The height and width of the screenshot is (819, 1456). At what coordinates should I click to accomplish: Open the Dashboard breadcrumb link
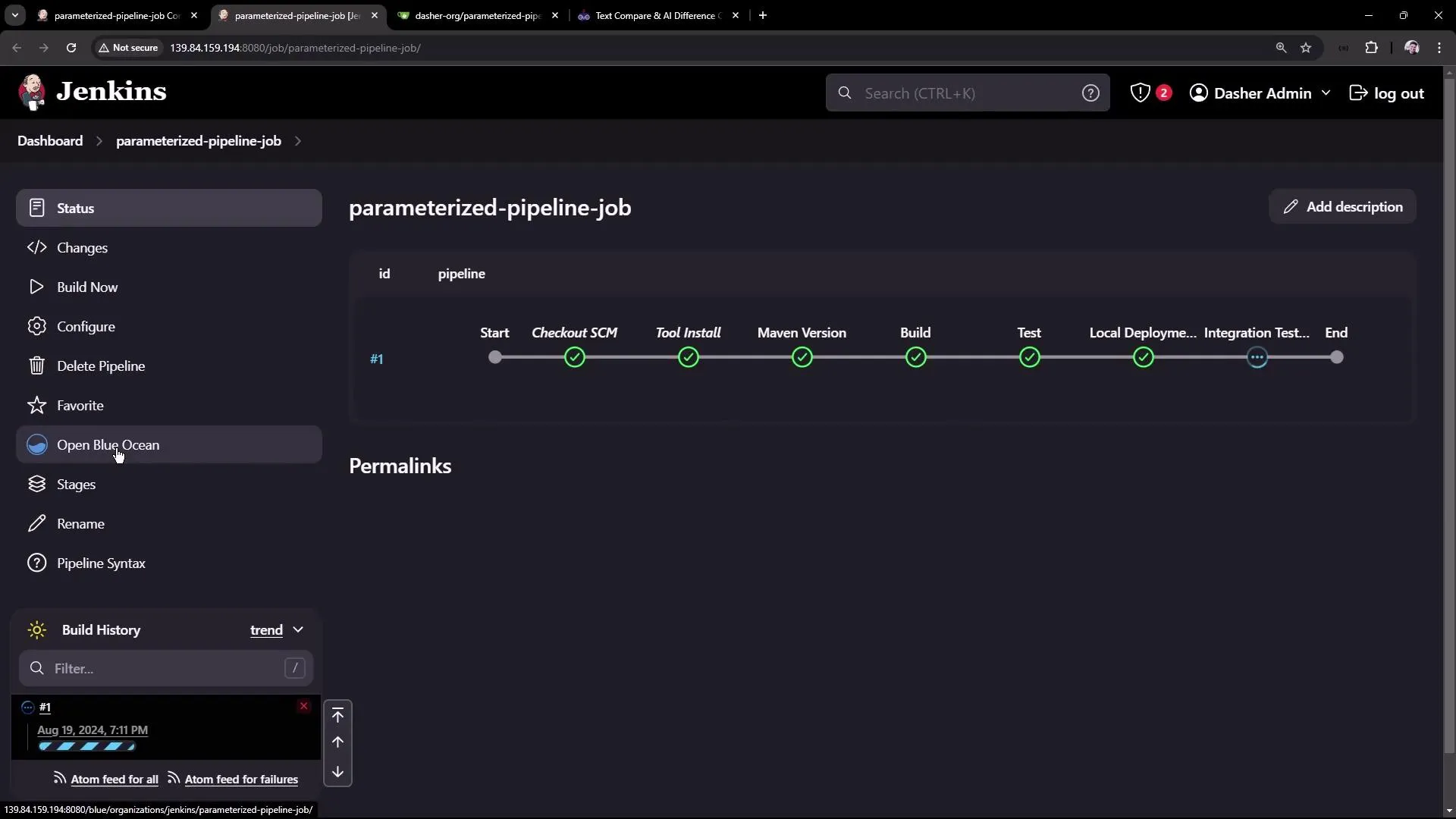50,140
